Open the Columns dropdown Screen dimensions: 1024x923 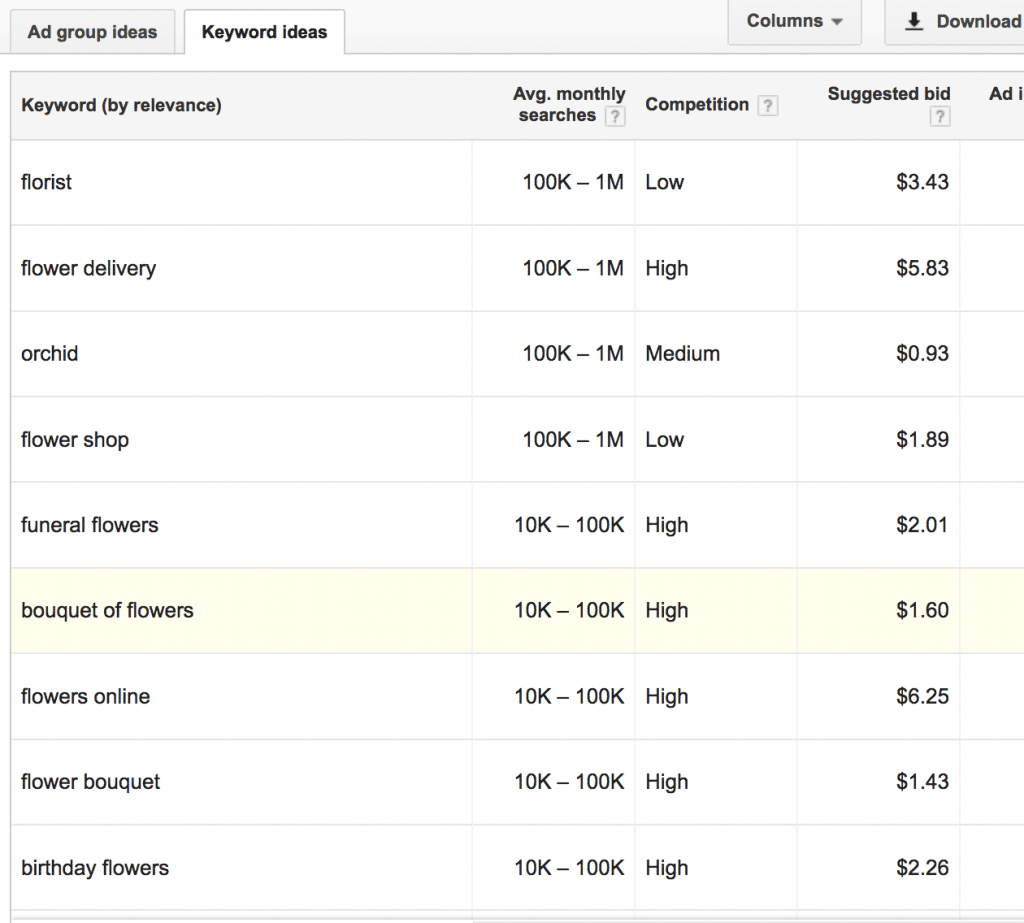[794, 22]
